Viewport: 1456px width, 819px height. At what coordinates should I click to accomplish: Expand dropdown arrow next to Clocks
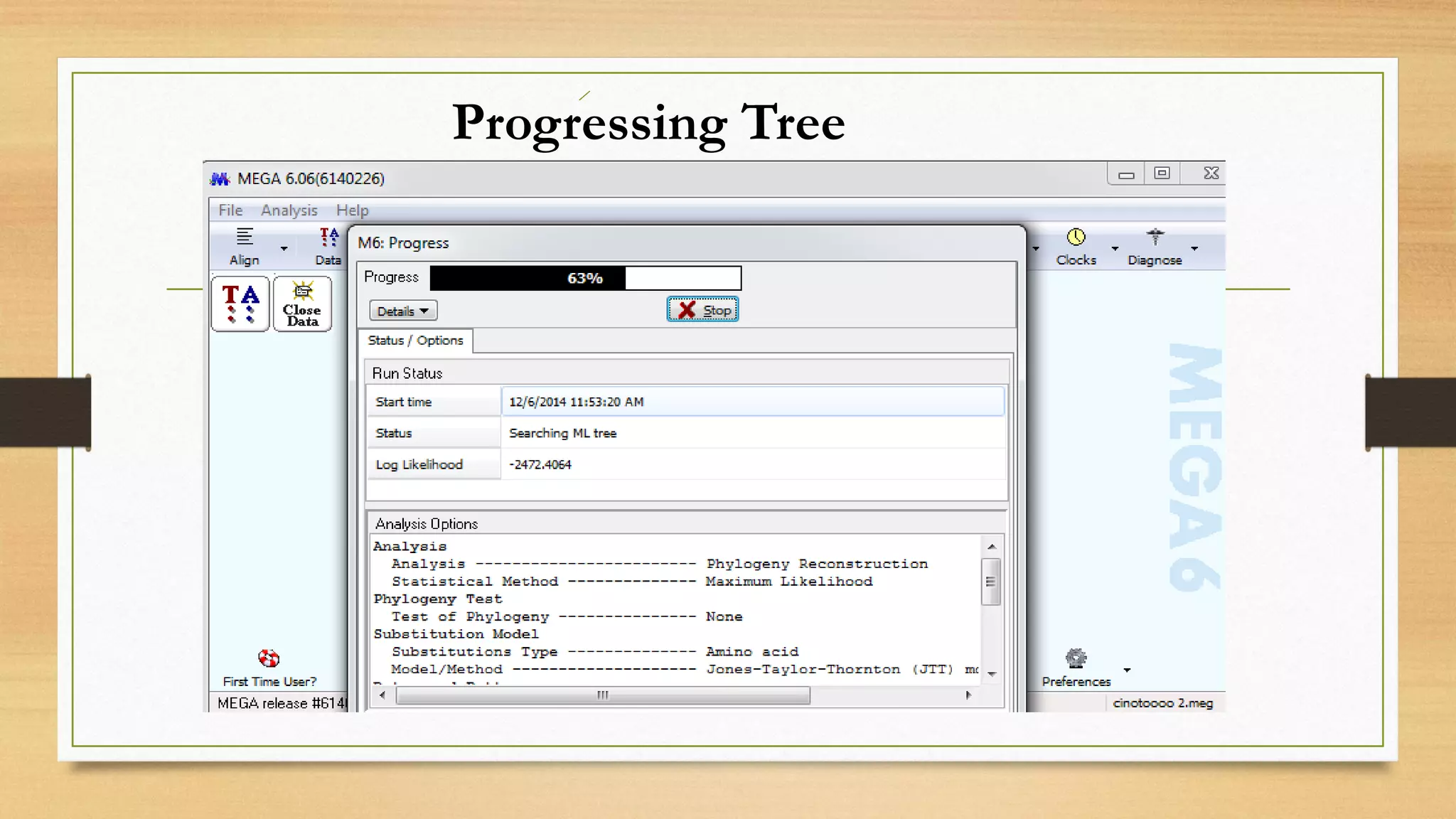pyautogui.click(x=1115, y=249)
